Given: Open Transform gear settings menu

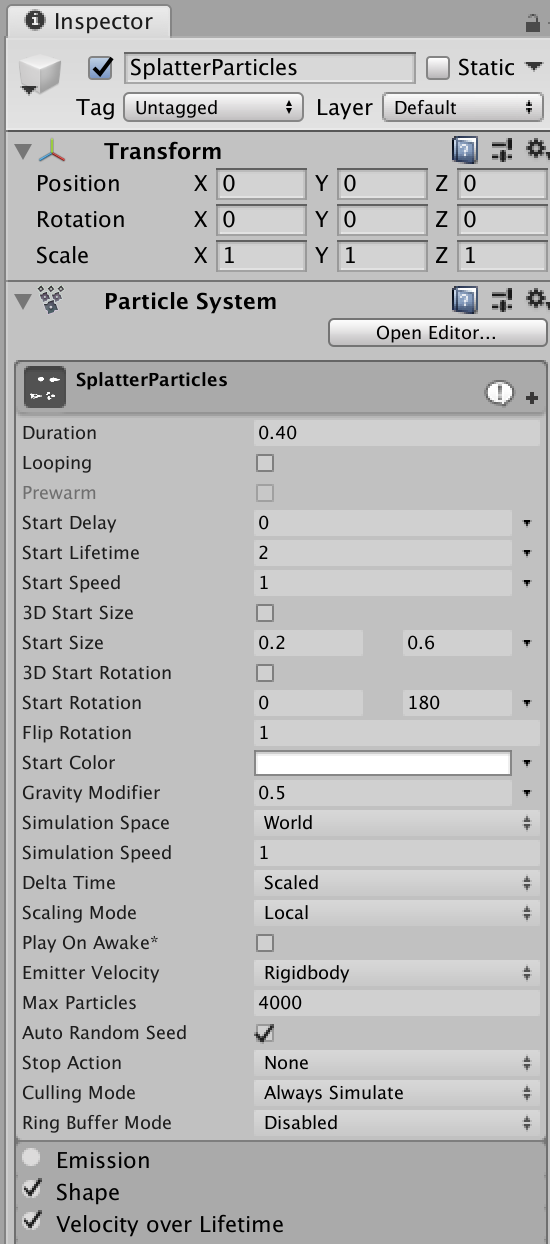Looking at the screenshot, I should [x=537, y=150].
